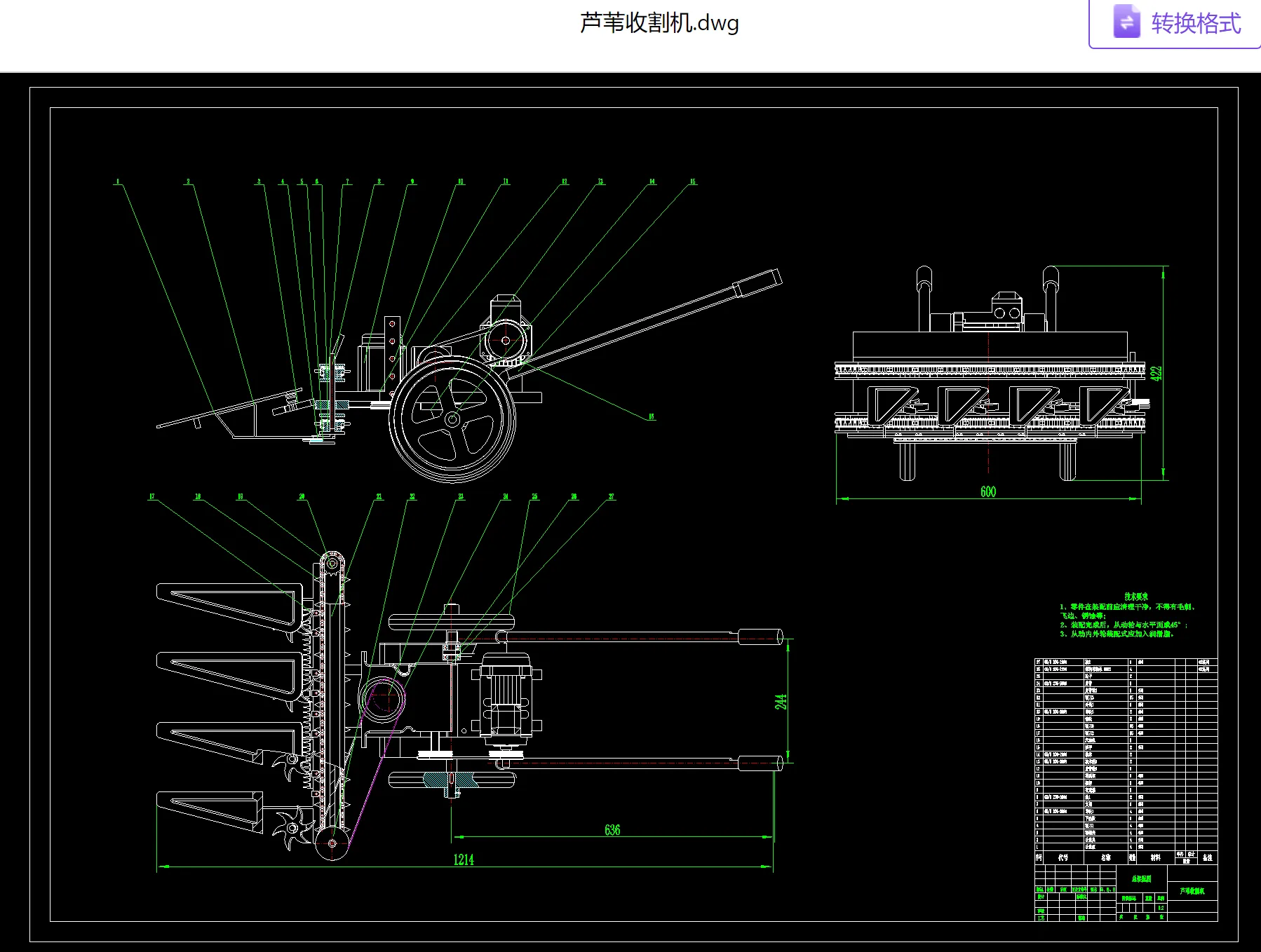
Task: Click the 1214 overall length dimension
Action: click(464, 859)
